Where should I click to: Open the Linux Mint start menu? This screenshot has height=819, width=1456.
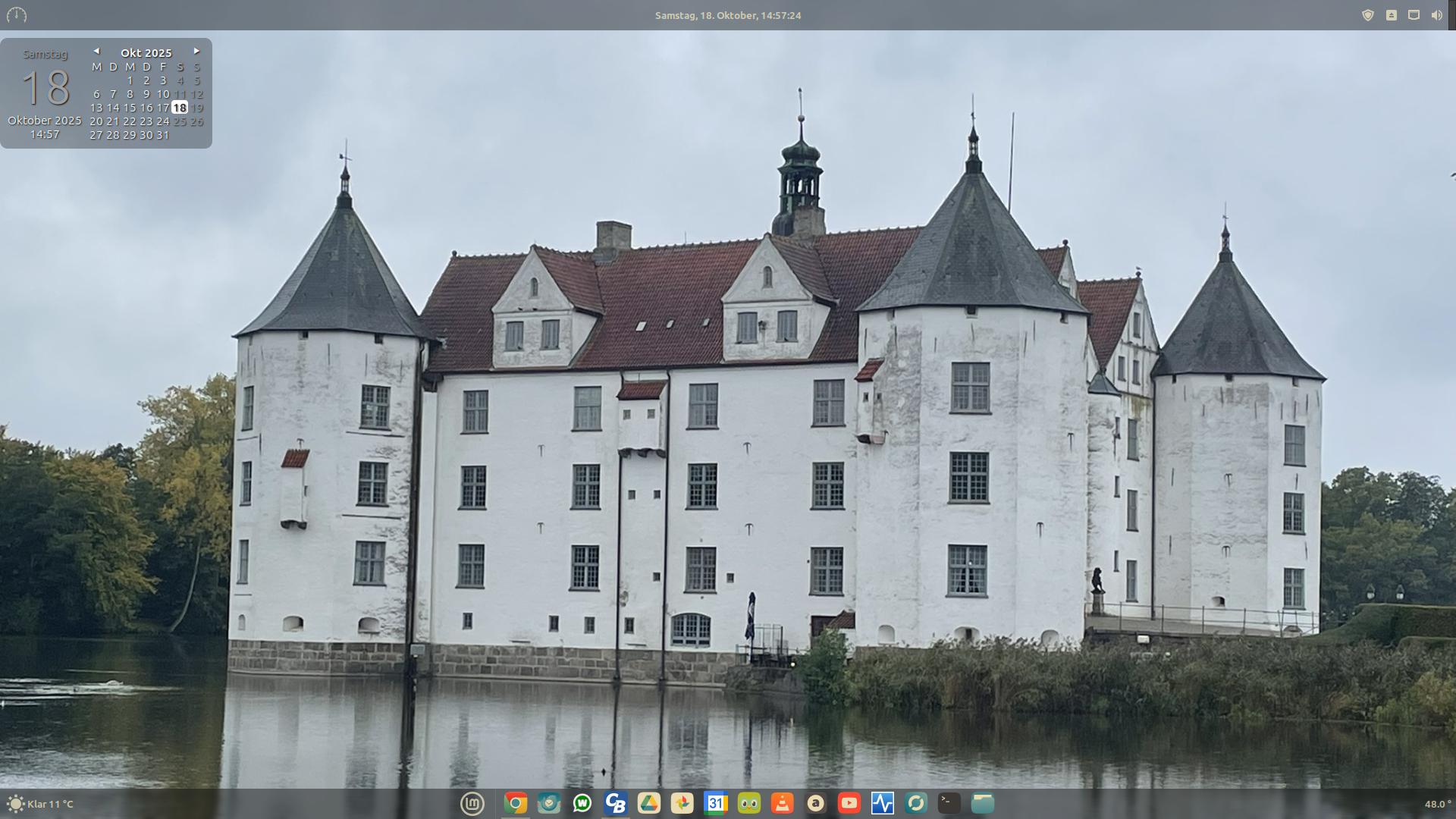click(472, 803)
